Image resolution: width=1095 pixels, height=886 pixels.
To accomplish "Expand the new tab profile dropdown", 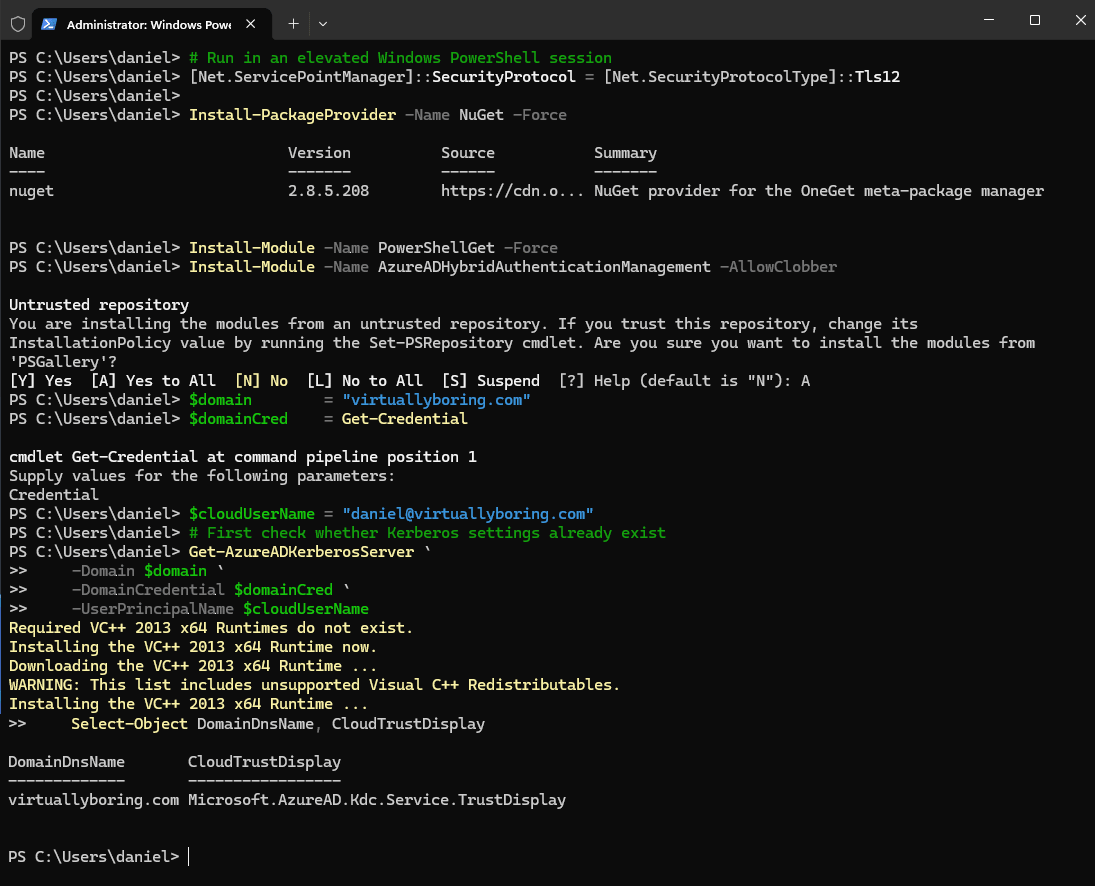I will coord(323,24).
